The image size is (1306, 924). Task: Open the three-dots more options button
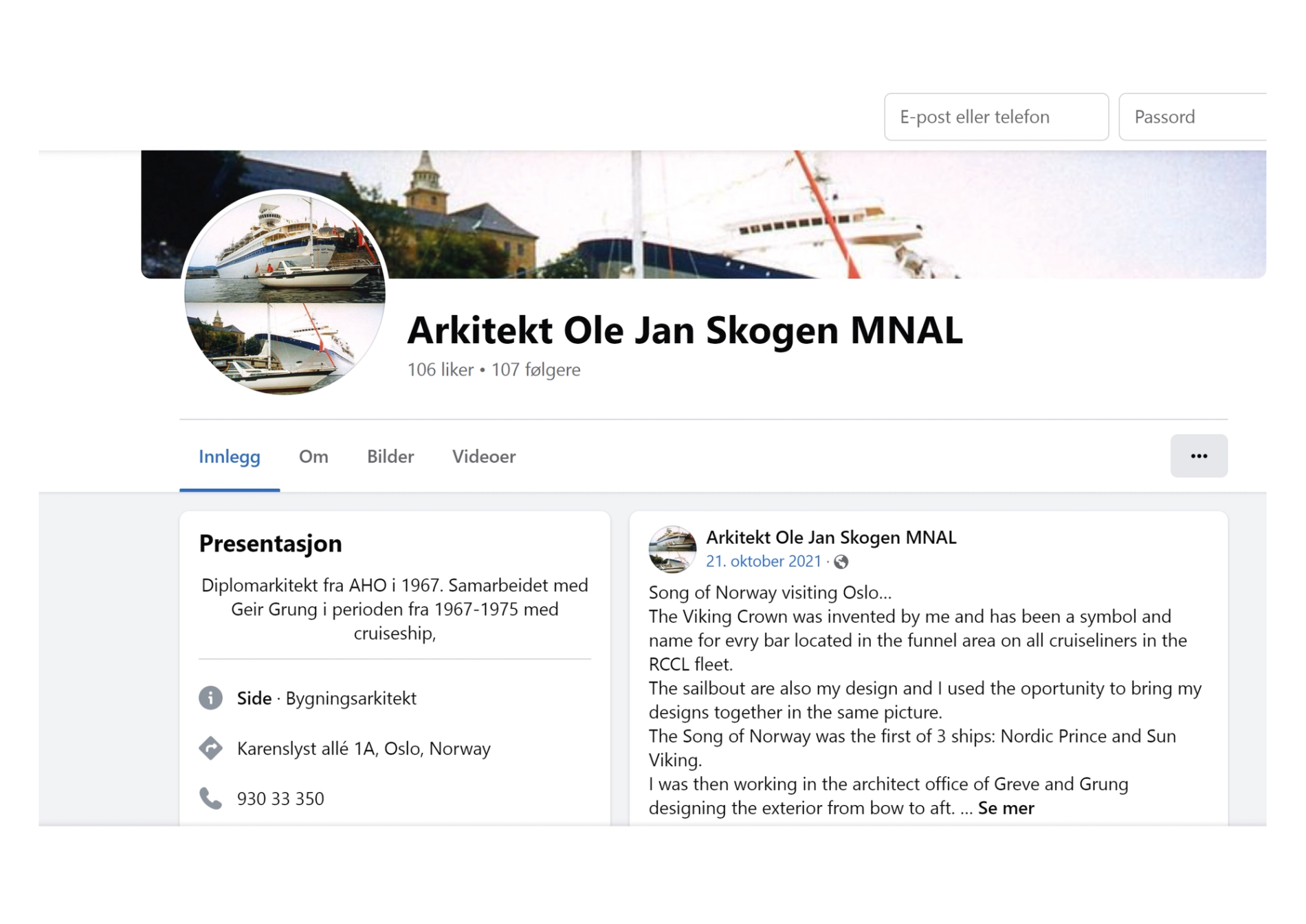(1199, 456)
